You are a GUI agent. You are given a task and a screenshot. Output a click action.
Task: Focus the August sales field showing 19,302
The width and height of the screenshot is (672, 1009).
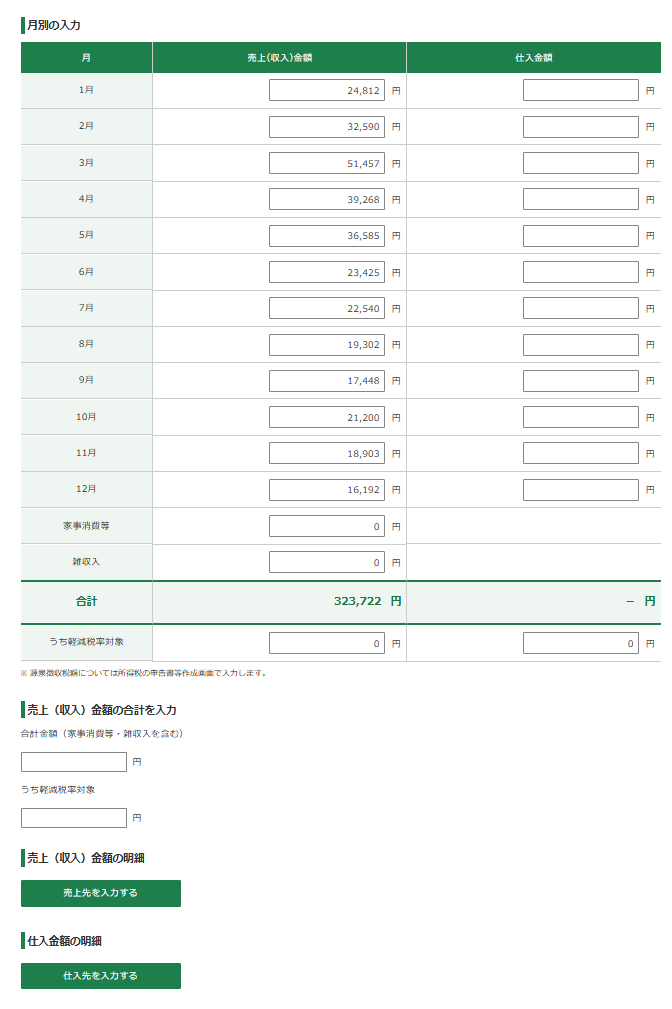tap(326, 345)
